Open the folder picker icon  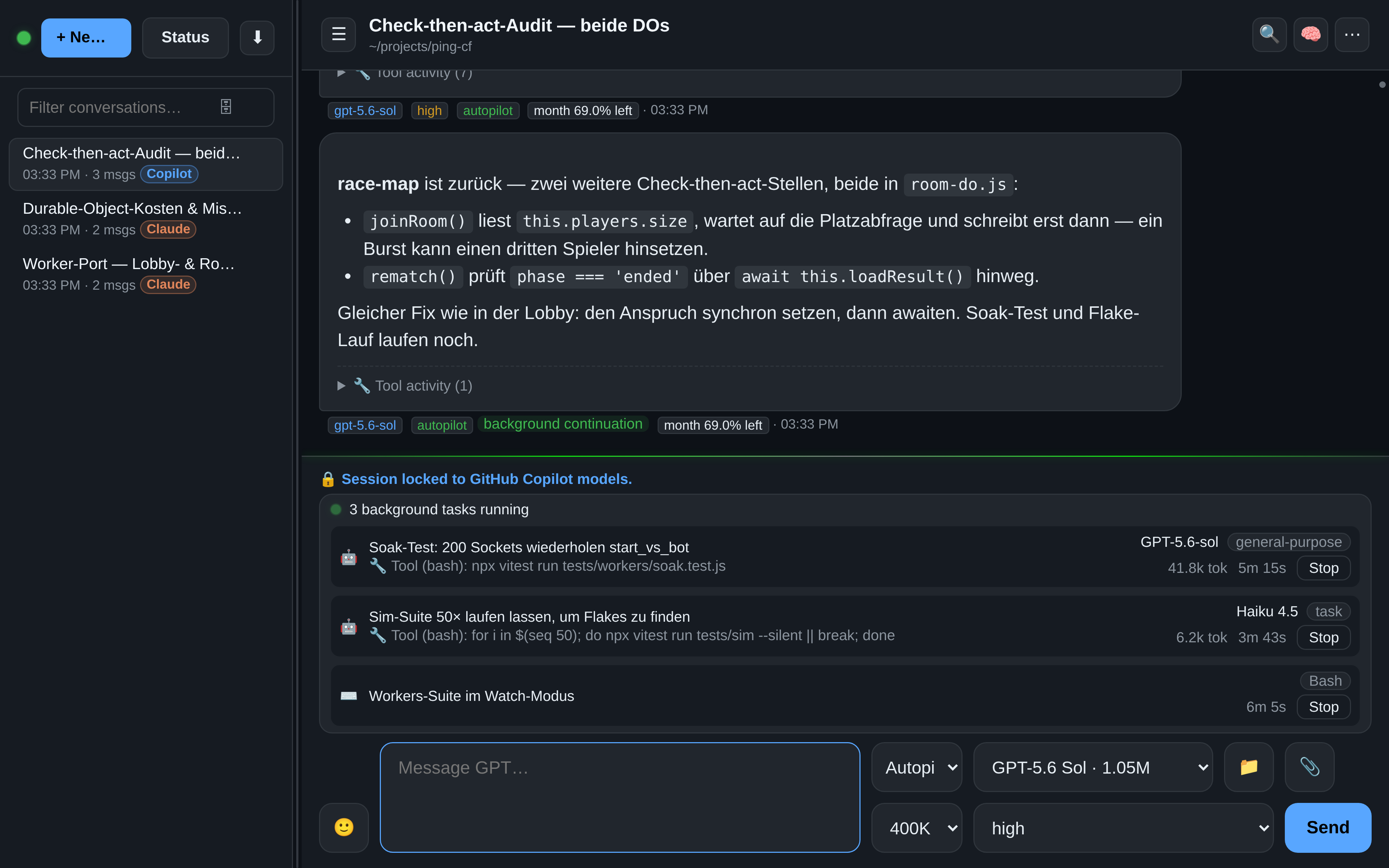point(1249,767)
